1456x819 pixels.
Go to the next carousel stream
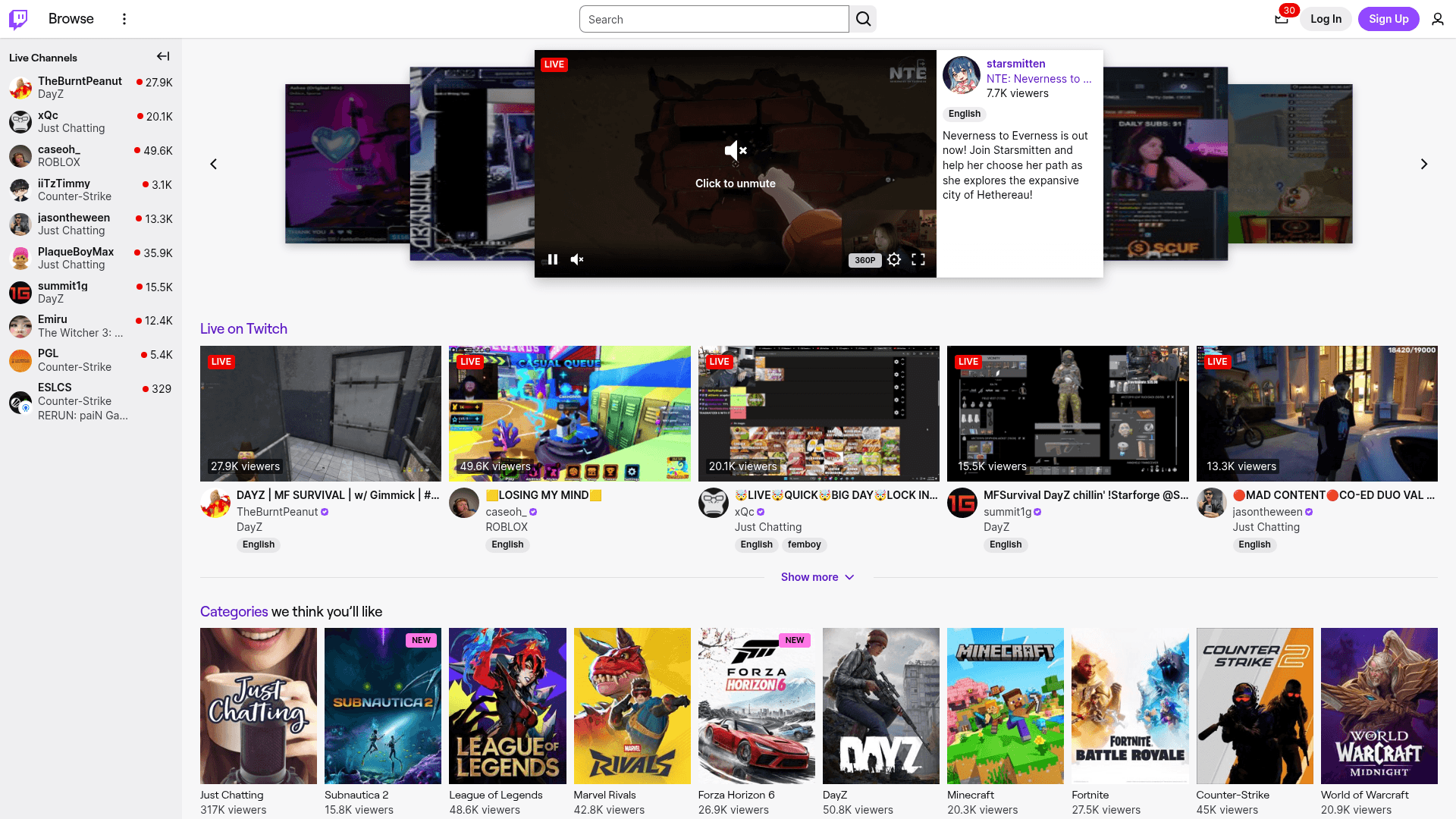coord(1424,164)
